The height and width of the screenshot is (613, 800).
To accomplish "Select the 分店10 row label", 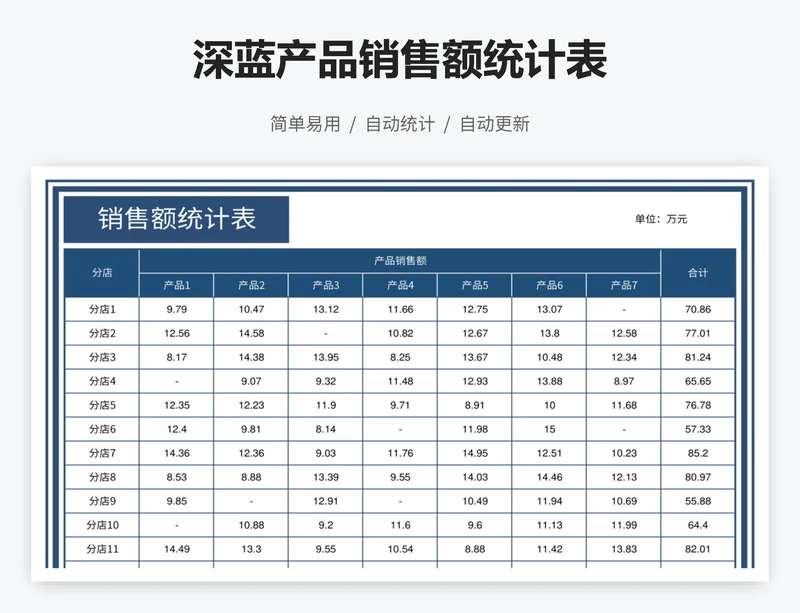I will (102, 525).
